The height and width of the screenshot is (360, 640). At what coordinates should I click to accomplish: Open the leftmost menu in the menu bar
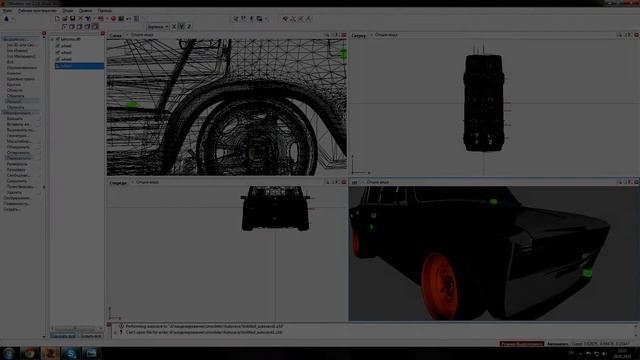tap(7, 11)
